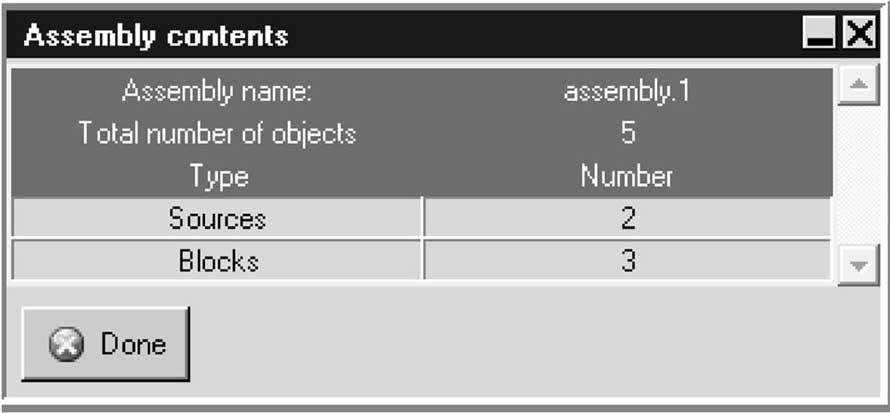Click the Blocks count value 3

(x=627, y=262)
